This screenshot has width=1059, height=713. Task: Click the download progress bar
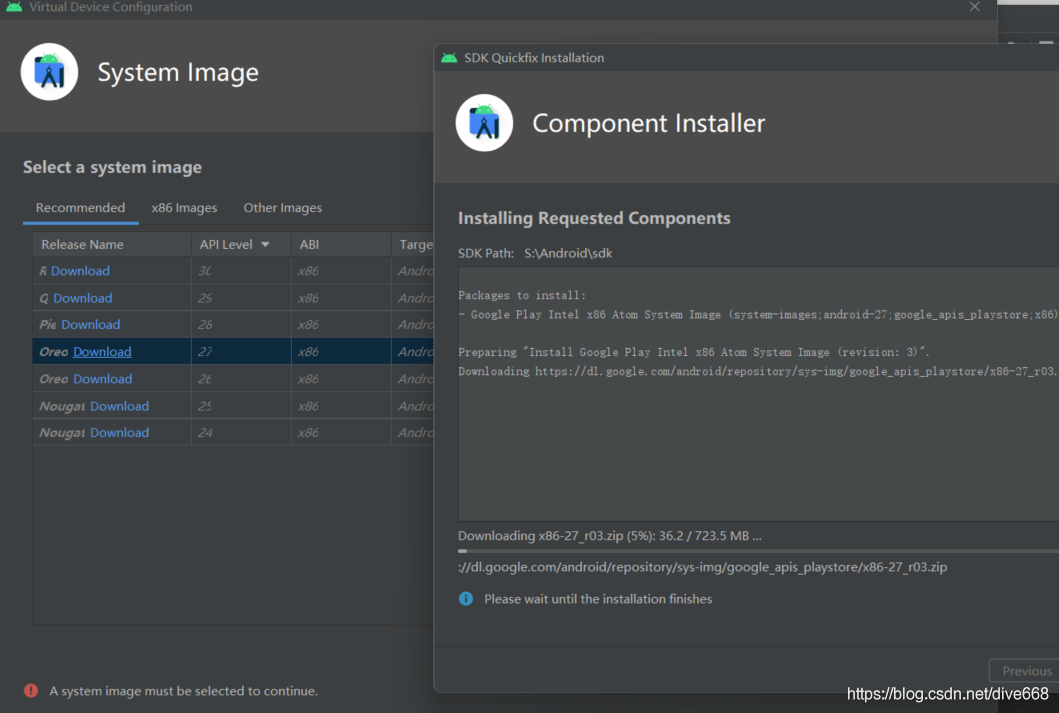coord(758,552)
